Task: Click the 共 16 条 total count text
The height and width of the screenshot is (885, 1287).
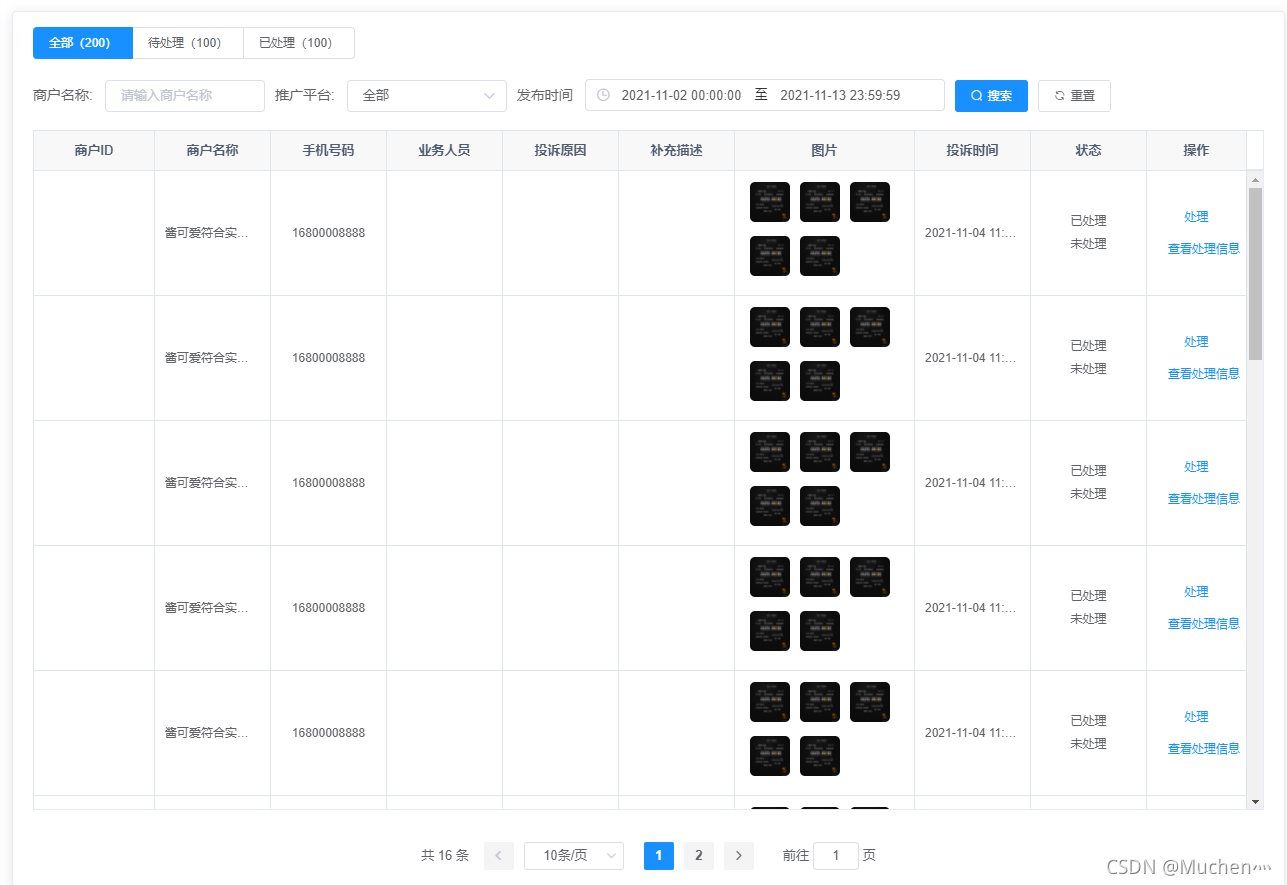Action: point(445,856)
